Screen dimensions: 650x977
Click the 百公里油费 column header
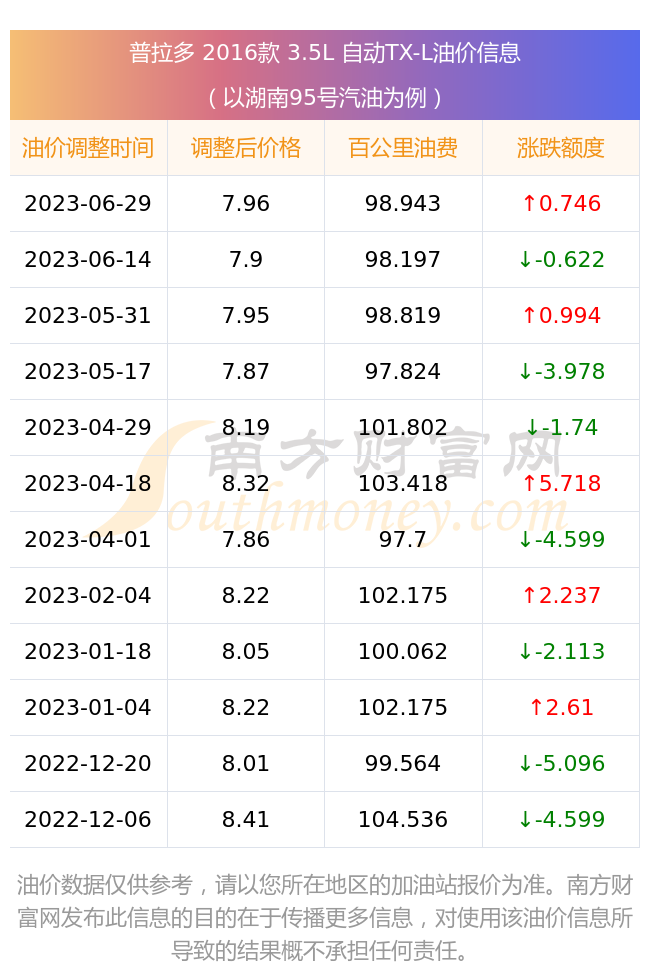pyautogui.click(x=403, y=148)
